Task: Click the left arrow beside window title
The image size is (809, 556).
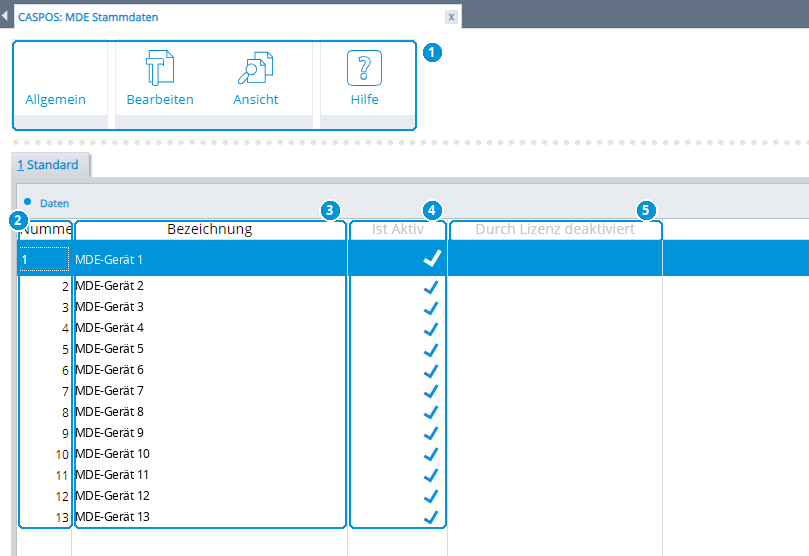Action: point(5,15)
